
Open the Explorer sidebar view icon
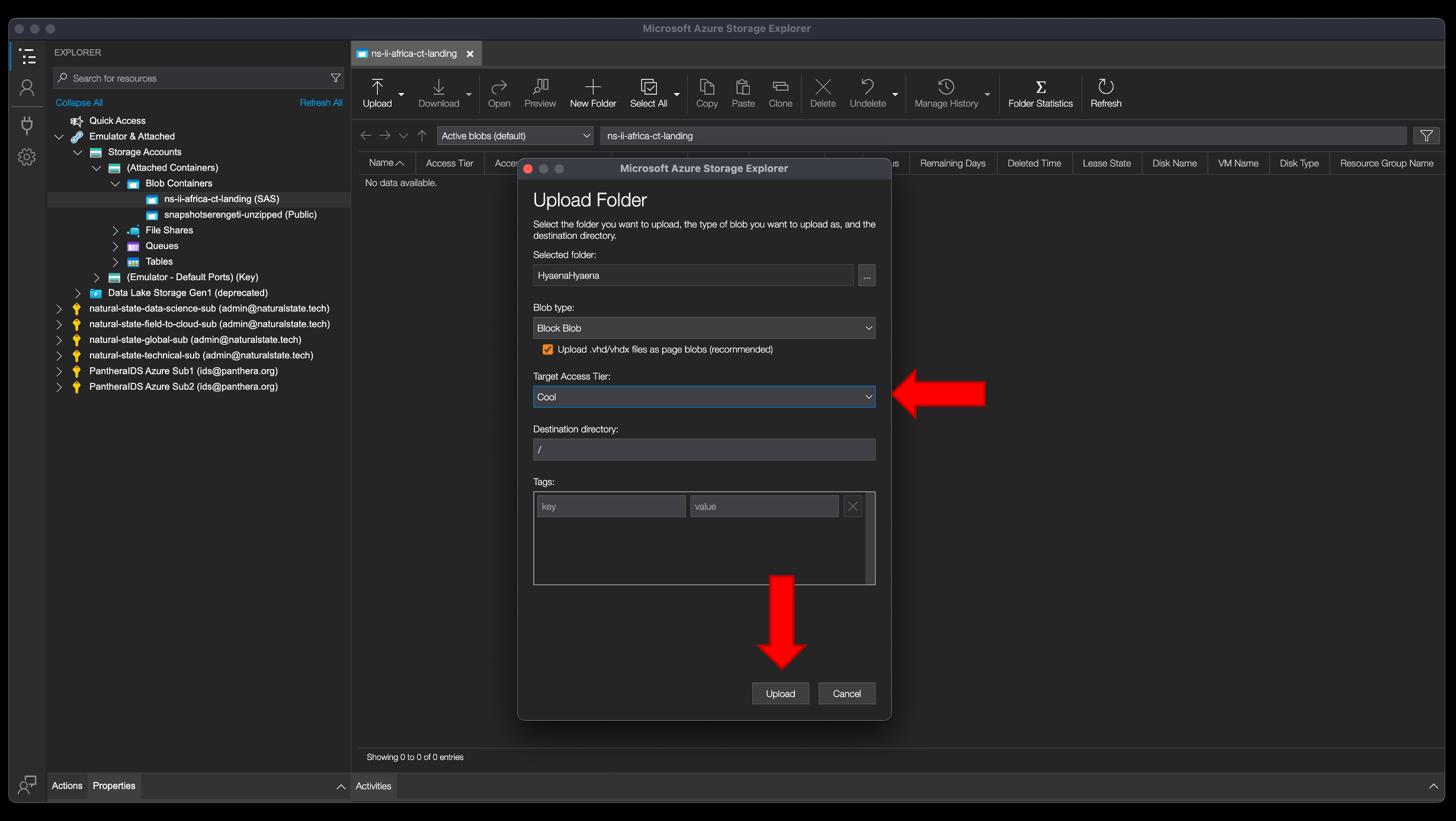pyautogui.click(x=27, y=56)
